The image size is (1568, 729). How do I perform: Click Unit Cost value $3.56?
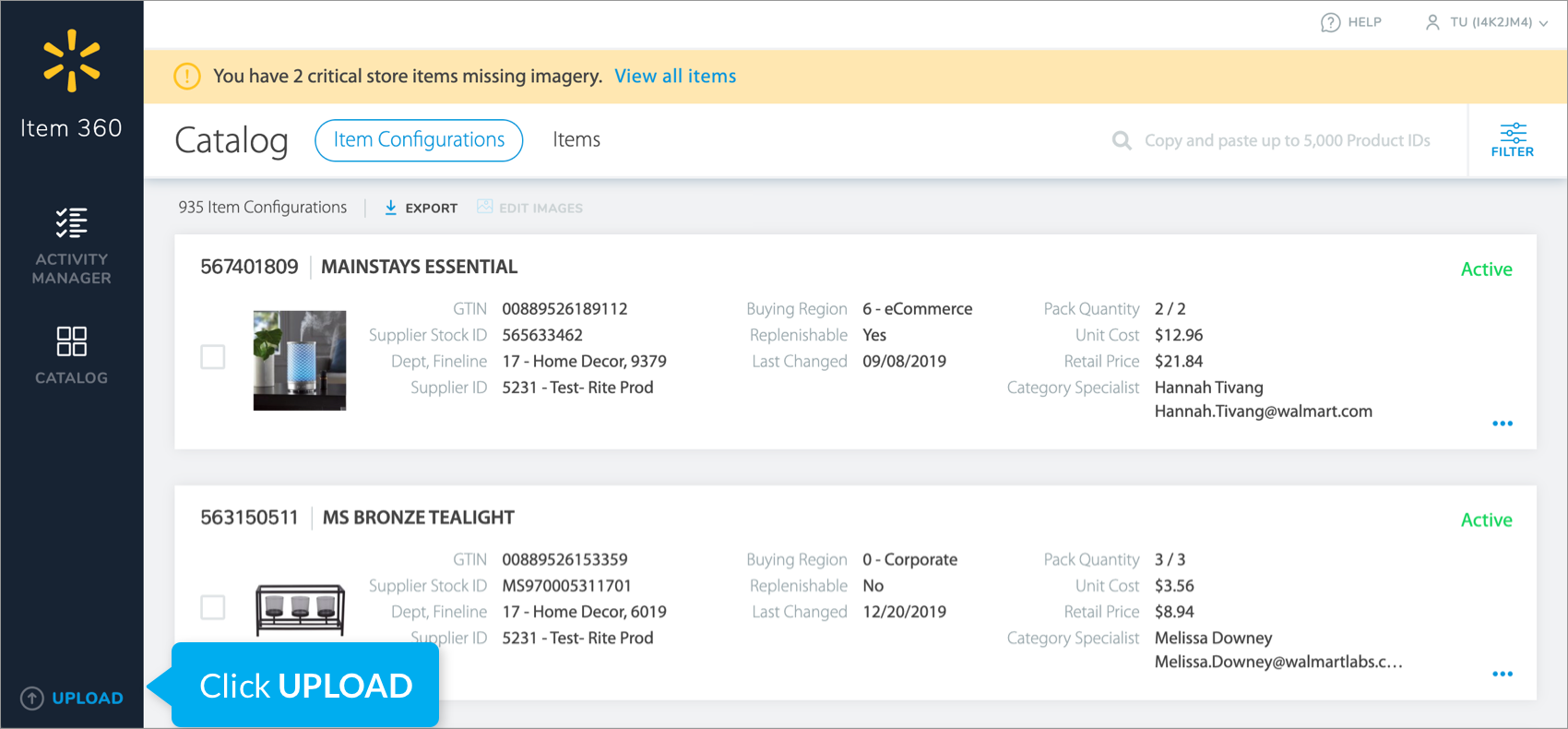pos(1174,586)
